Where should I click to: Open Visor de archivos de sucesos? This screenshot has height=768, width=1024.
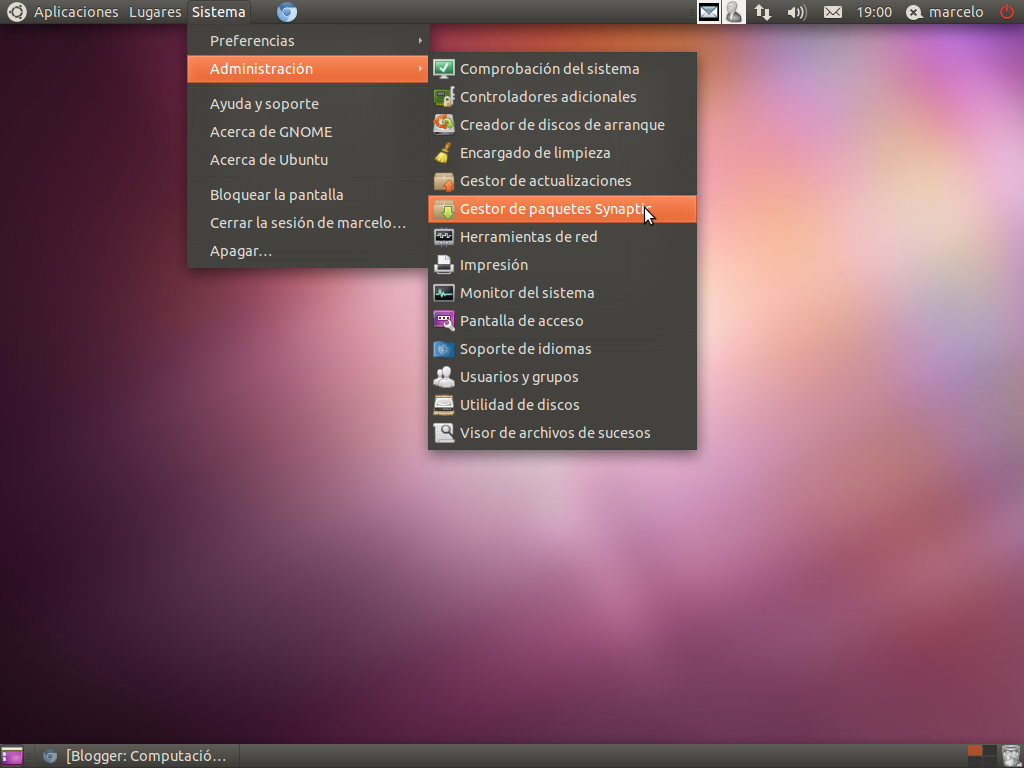pyautogui.click(x=554, y=432)
